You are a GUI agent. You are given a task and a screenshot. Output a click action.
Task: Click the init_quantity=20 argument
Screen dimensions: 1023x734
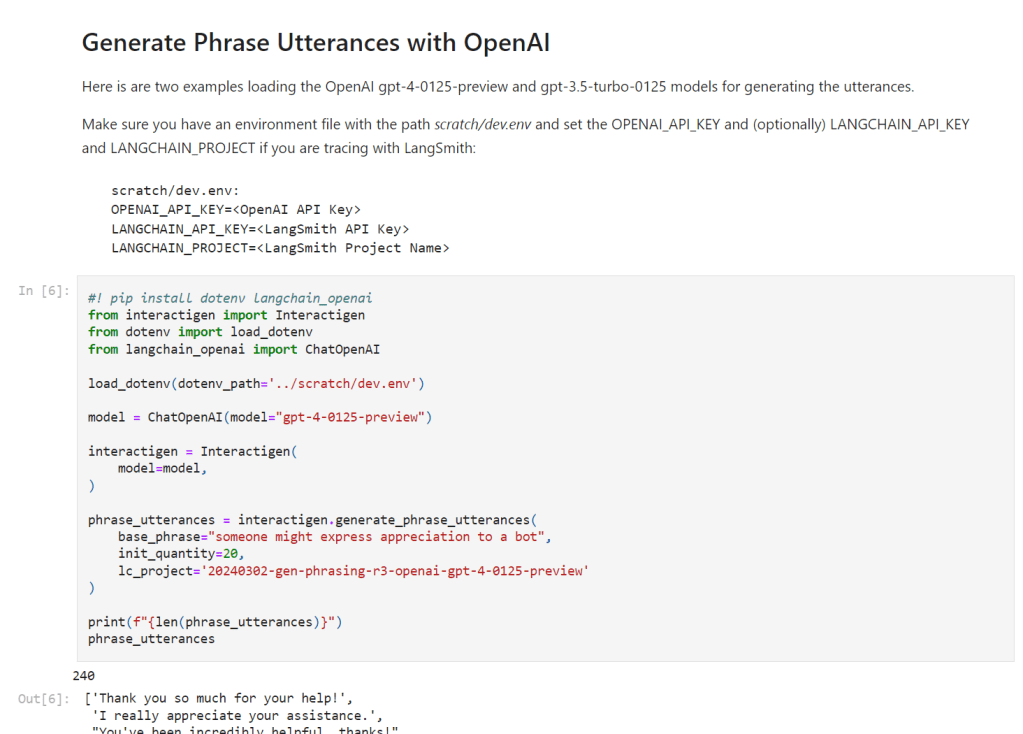(x=180, y=554)
